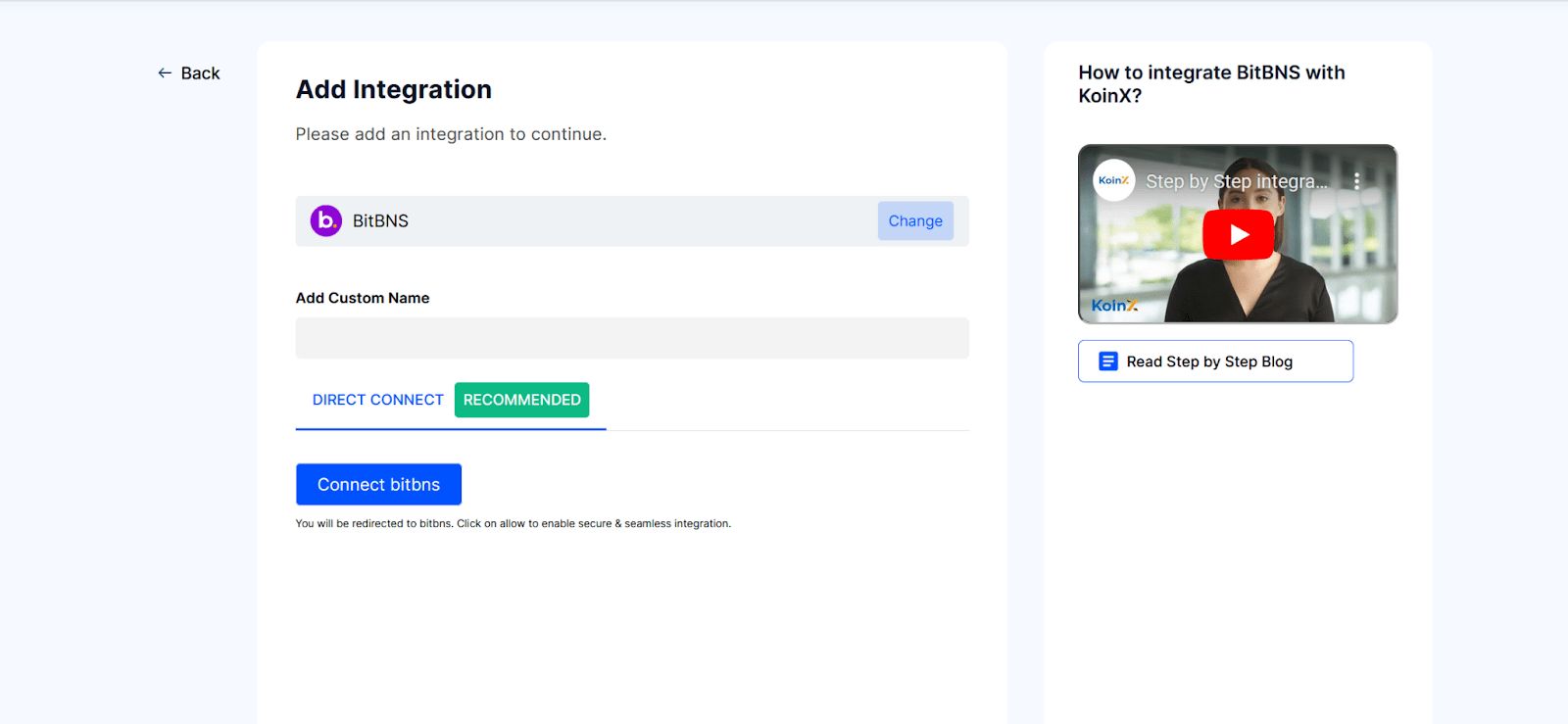
Task: Open the Read Step by Step Blog link
Action: pos(1215,362)
